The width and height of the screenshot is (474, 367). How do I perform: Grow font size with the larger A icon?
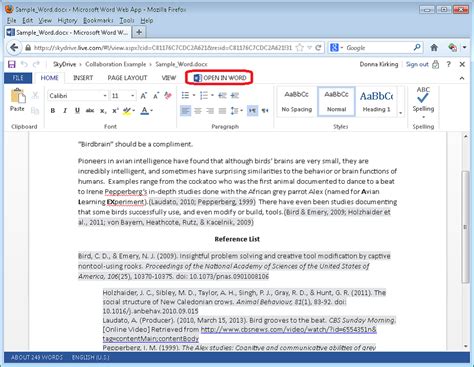pyautogui.click(x=144, y=96)
